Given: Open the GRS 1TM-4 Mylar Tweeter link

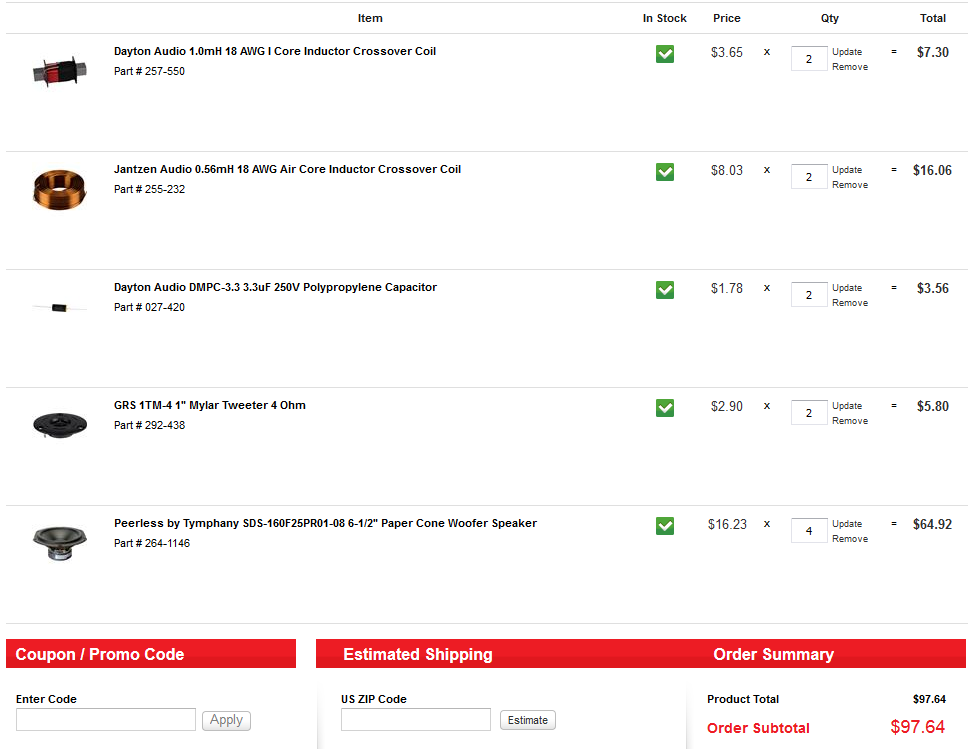Looking at the screenshot, I should tap(210, 405).
